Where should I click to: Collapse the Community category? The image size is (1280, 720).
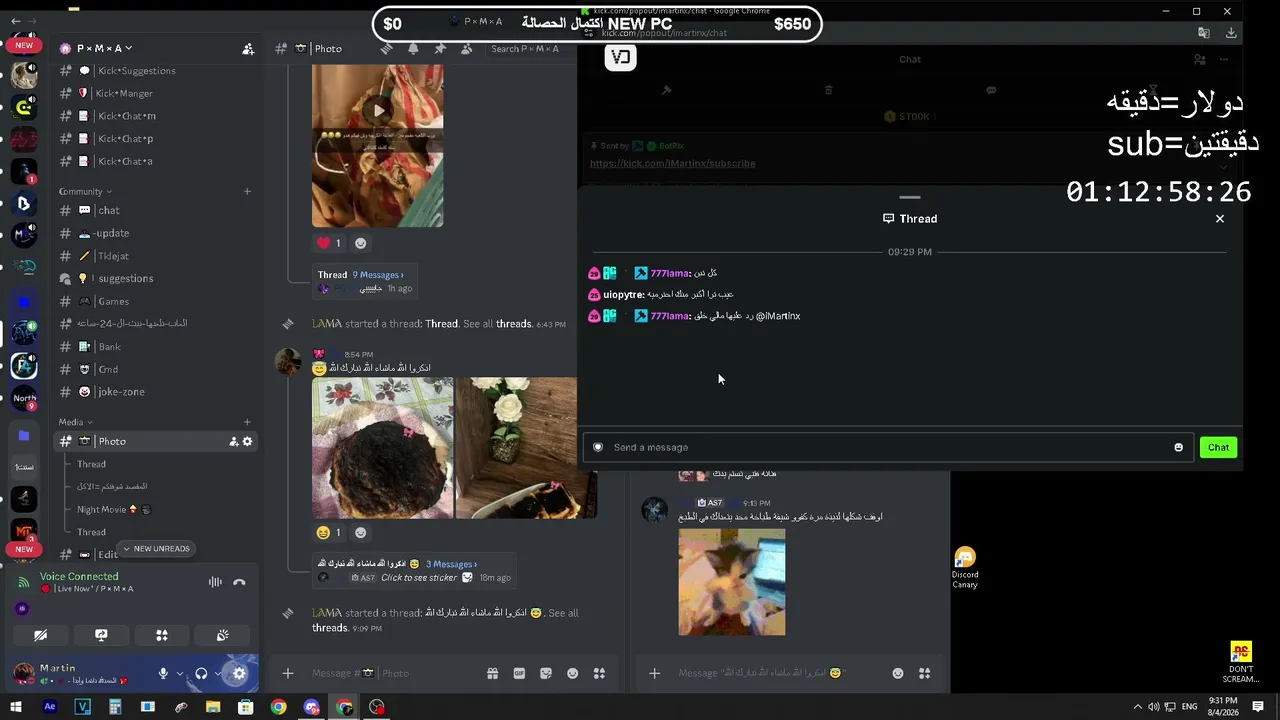[x=85, y=191]
